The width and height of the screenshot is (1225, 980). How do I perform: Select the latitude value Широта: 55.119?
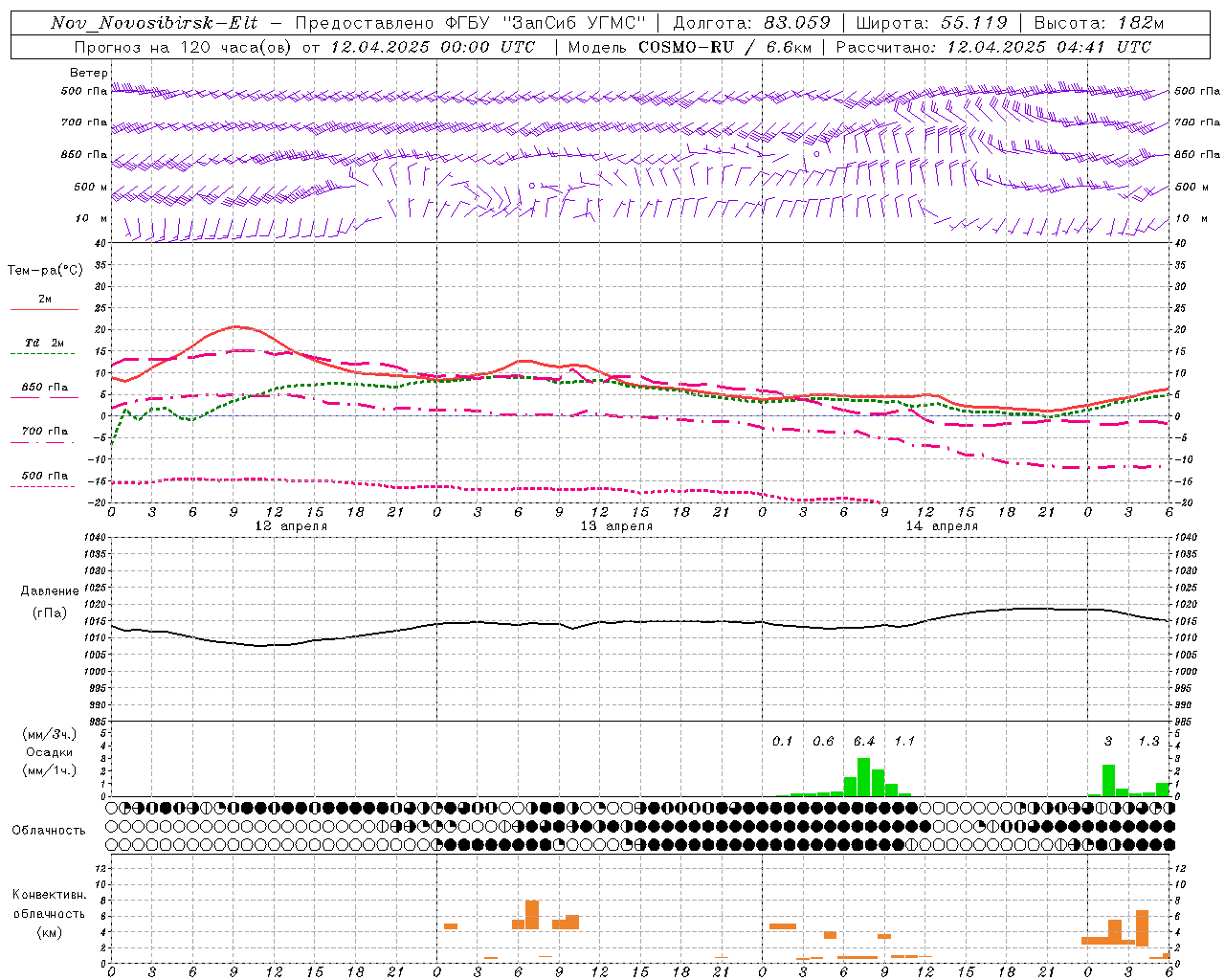click(931, 23)
